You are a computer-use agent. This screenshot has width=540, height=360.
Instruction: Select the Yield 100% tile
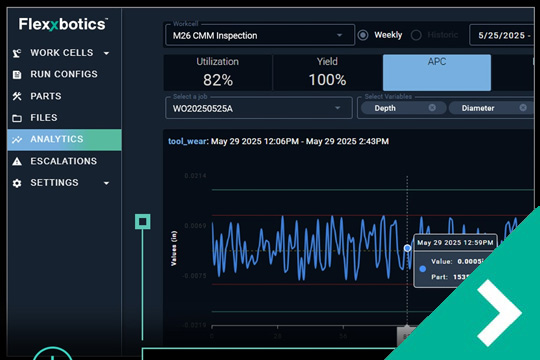(x=327, y=73)
